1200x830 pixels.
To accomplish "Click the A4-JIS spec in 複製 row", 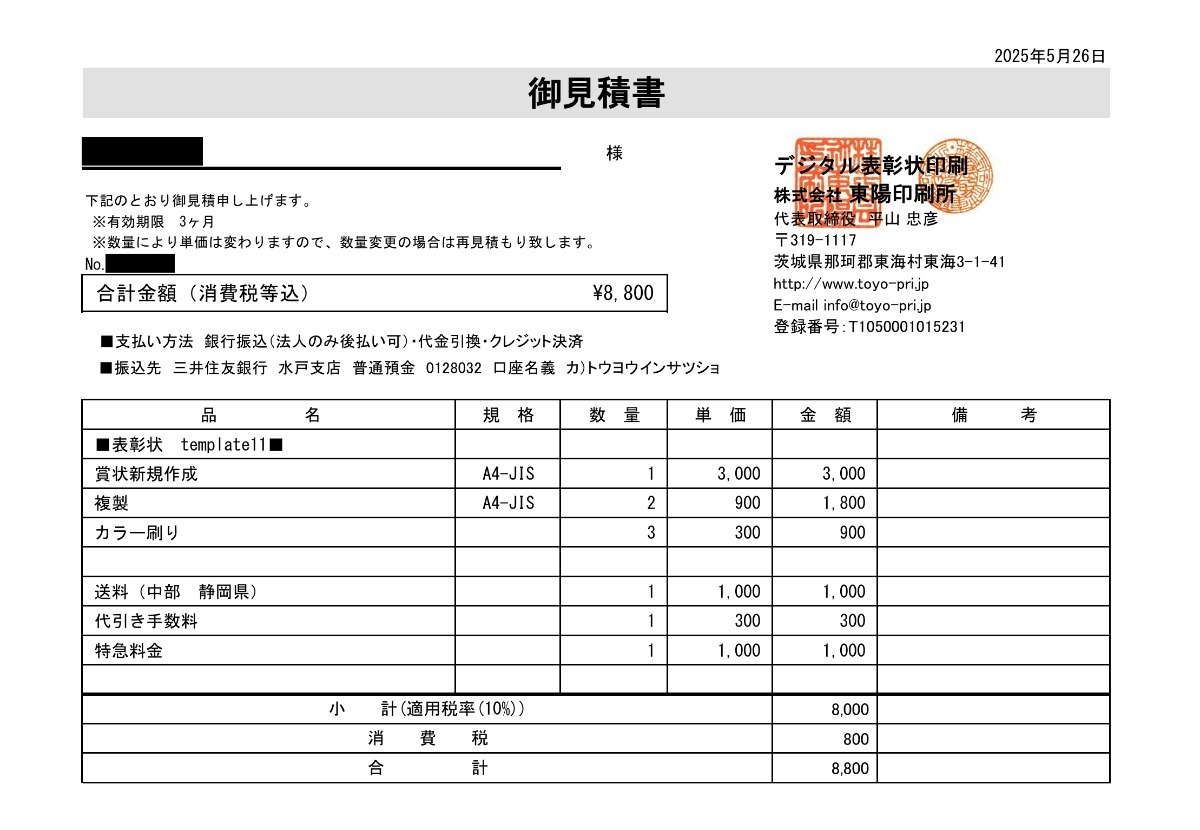I will (x=508, y=503).
